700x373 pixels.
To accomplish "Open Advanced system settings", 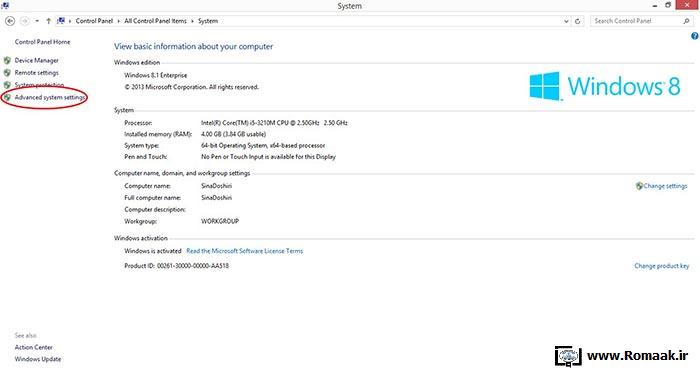I will pyautogui.click(x=50, y=97).
